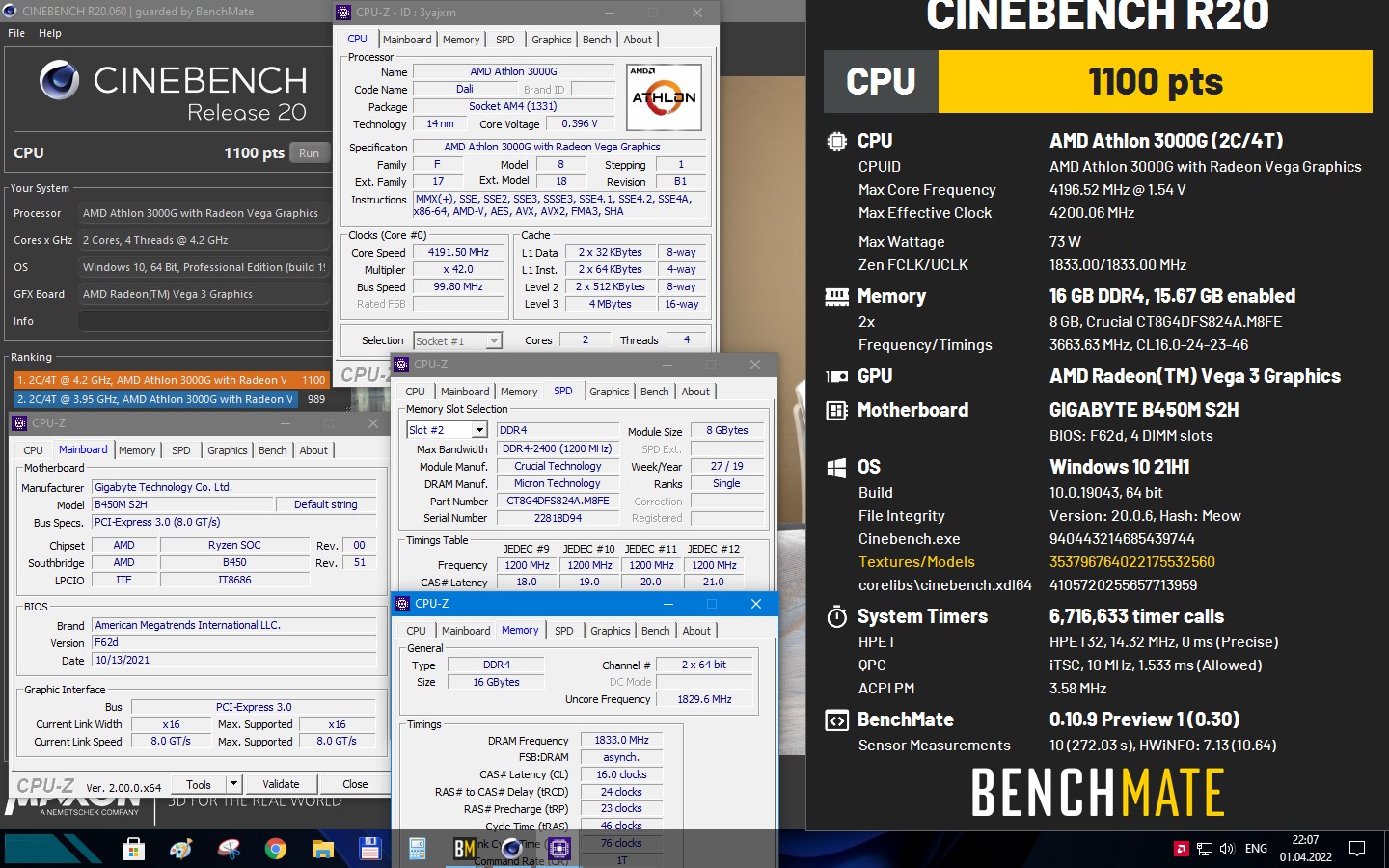Expand the Tools dropdown arrow in CPU-Z
The image size is (1389, 868).
(232, 784)
